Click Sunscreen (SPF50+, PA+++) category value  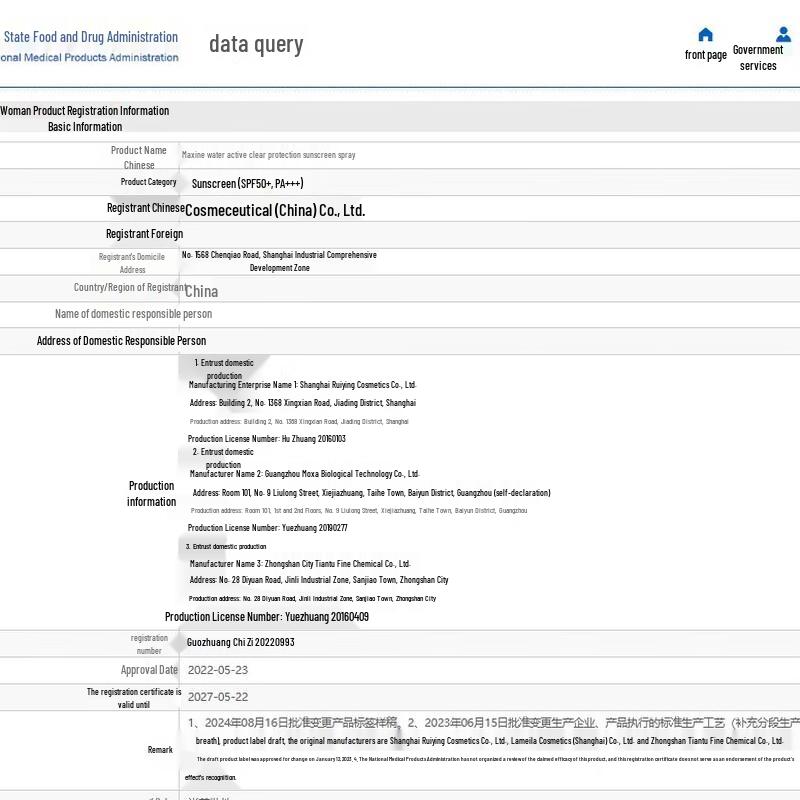pyautogui.click(x=247, y=183)
